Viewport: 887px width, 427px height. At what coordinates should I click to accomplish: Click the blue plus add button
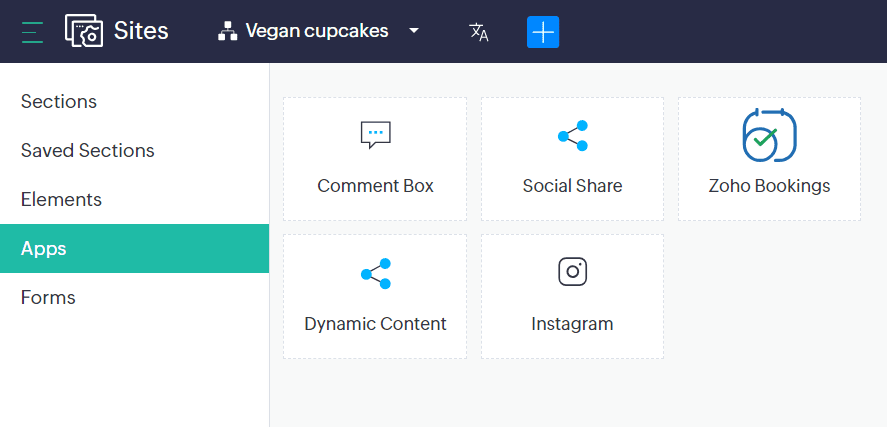[543, 32]
